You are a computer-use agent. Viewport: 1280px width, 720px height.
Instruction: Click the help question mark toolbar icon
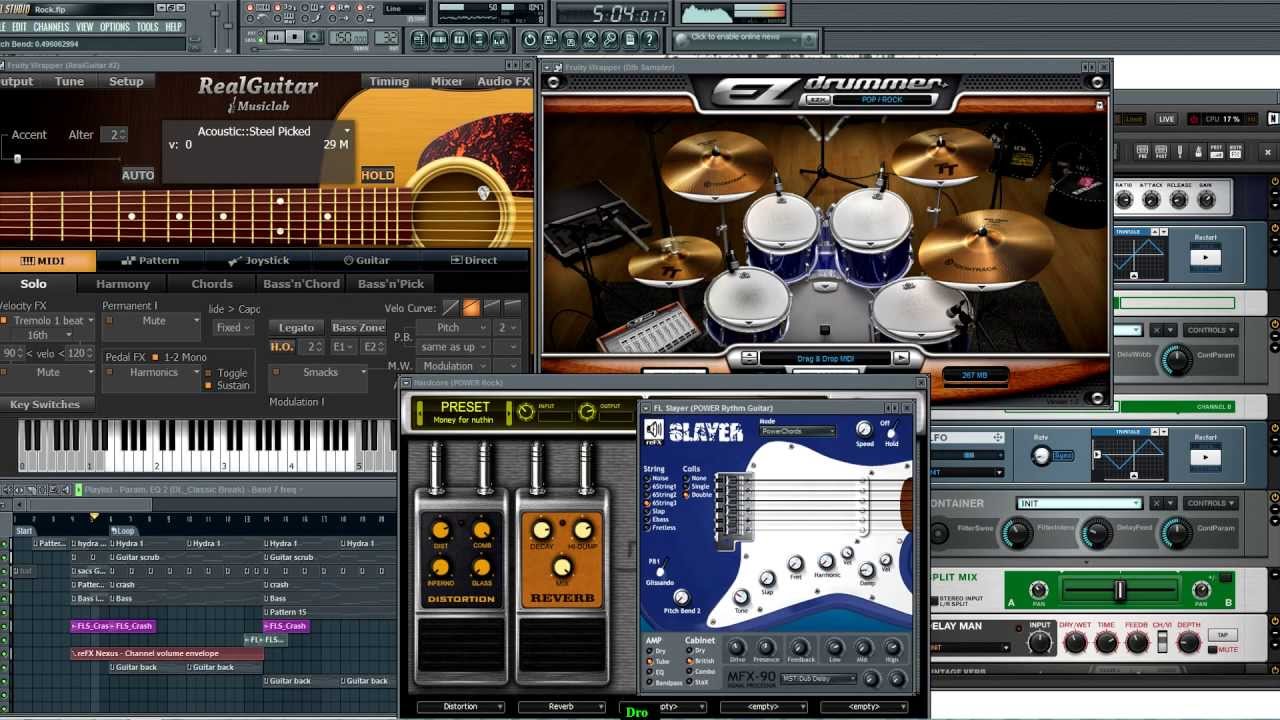click(649, 39)
